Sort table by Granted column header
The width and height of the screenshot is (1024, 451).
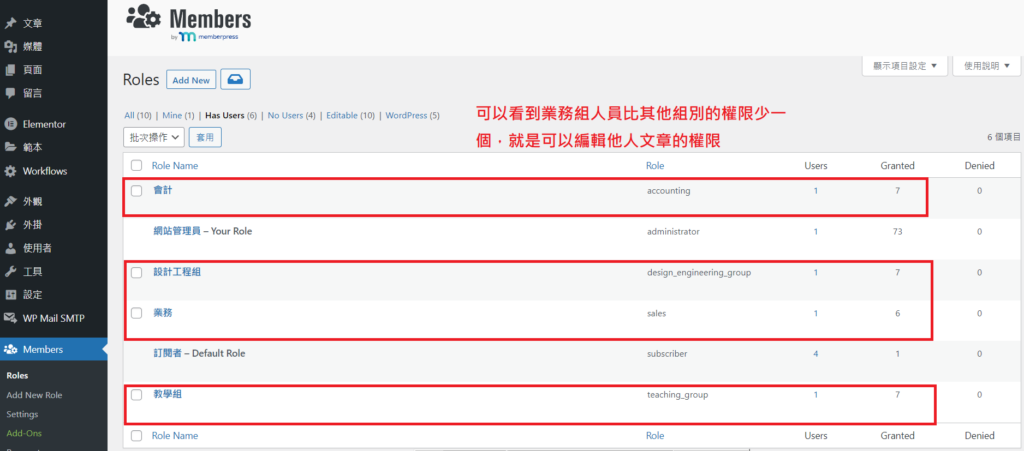coord(897,165)
